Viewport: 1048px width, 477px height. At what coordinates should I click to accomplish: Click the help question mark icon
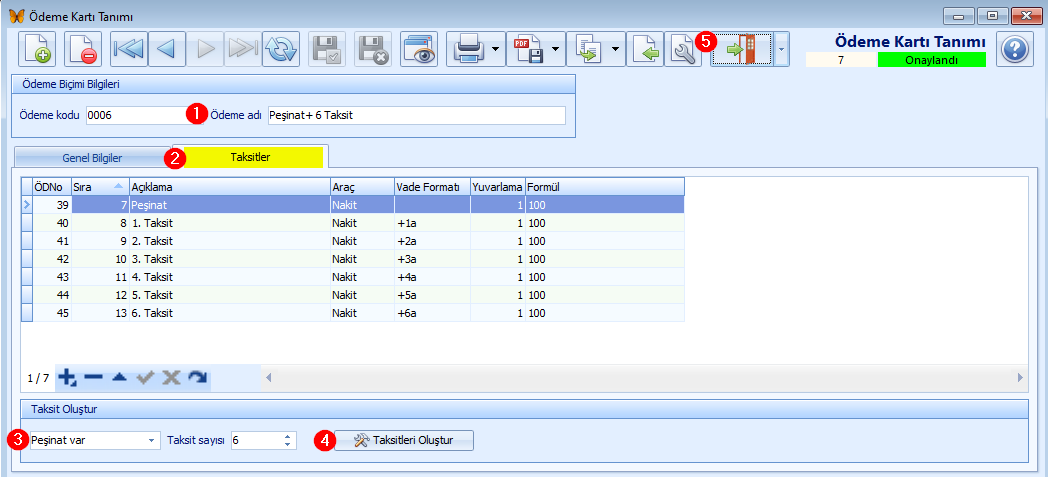1015,49
